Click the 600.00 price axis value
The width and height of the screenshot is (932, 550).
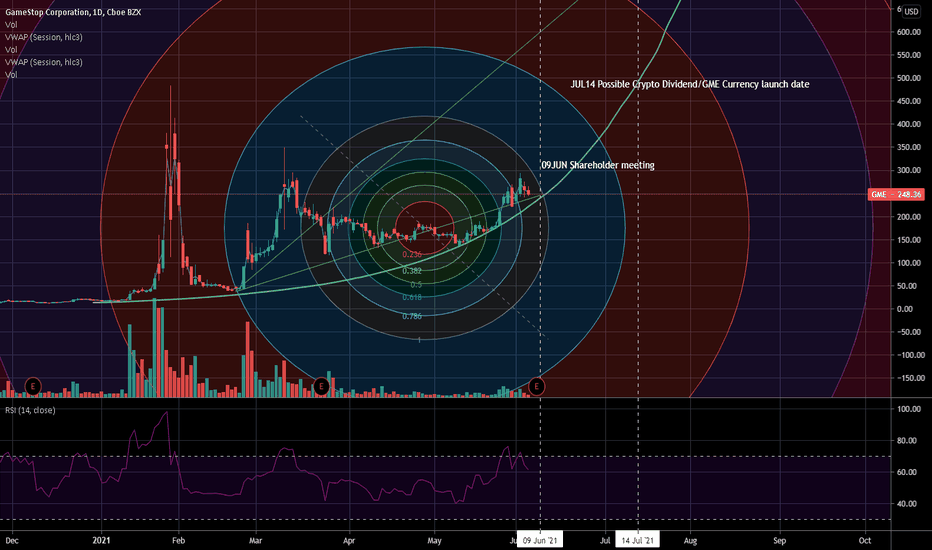tap(909, 32)
